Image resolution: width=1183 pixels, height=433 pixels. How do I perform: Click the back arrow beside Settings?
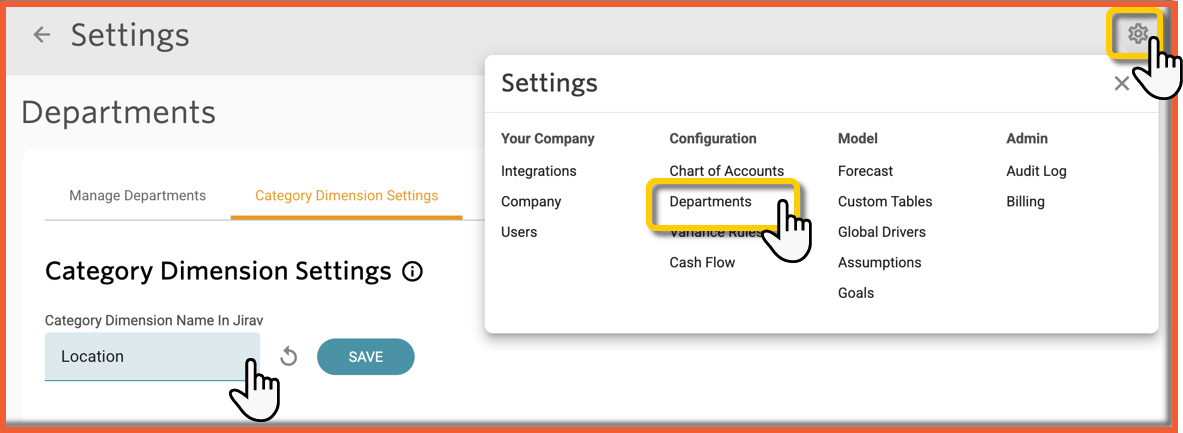41,35
